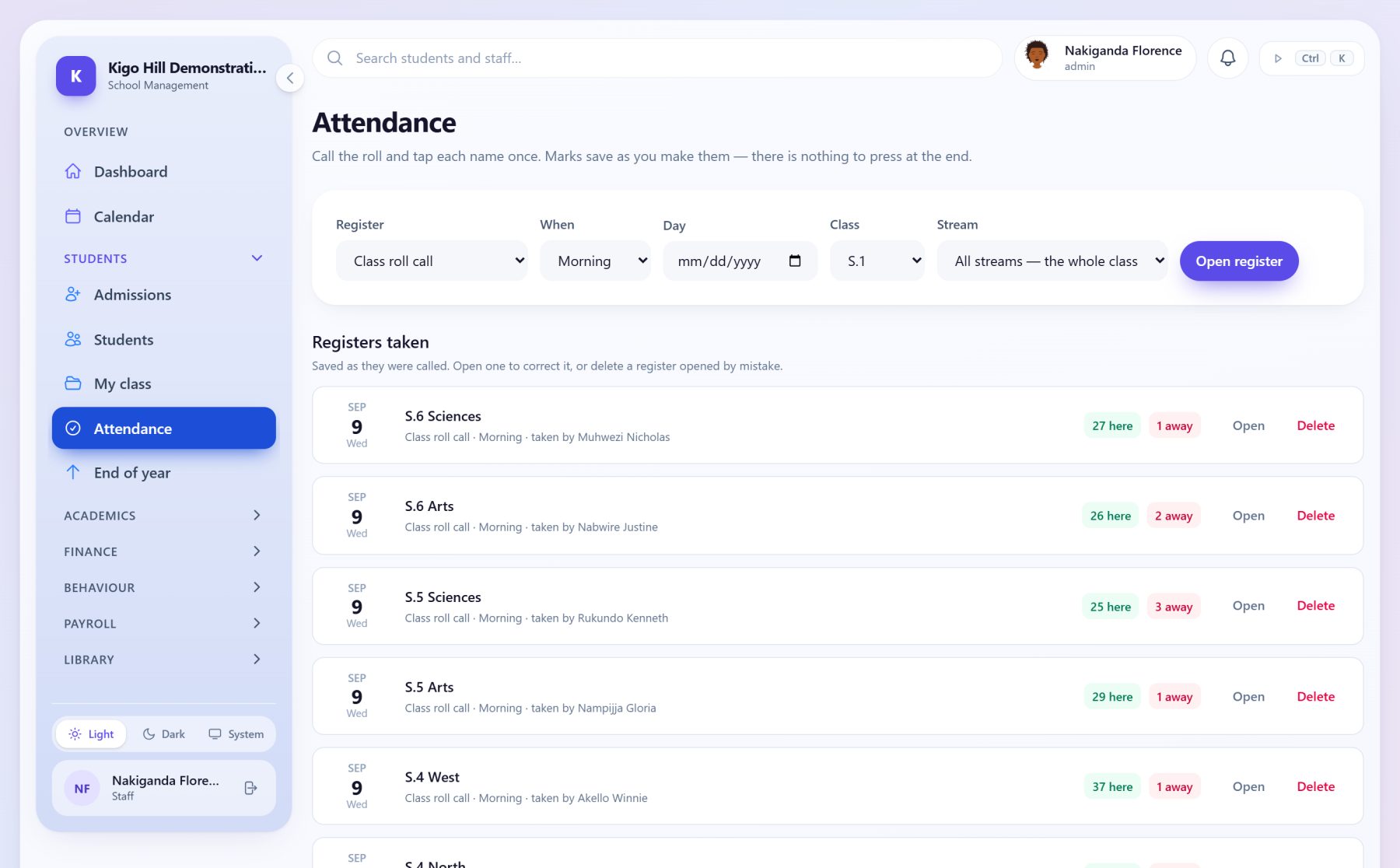This screenshot has height=868, width=1400.
Task: Choose the System theme option
Action: pos(236,734)
